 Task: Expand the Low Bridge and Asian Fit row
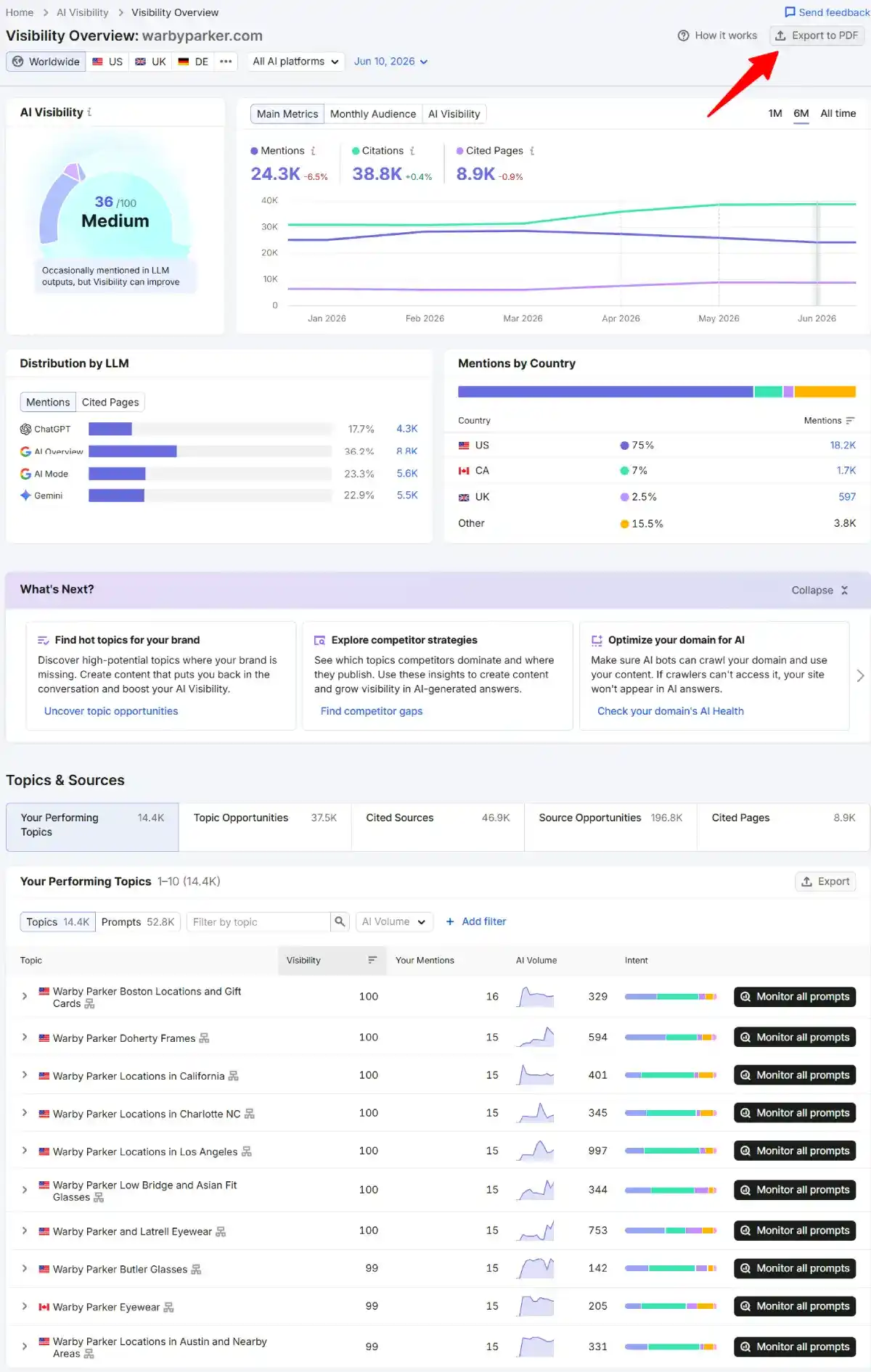[24, 1190]
